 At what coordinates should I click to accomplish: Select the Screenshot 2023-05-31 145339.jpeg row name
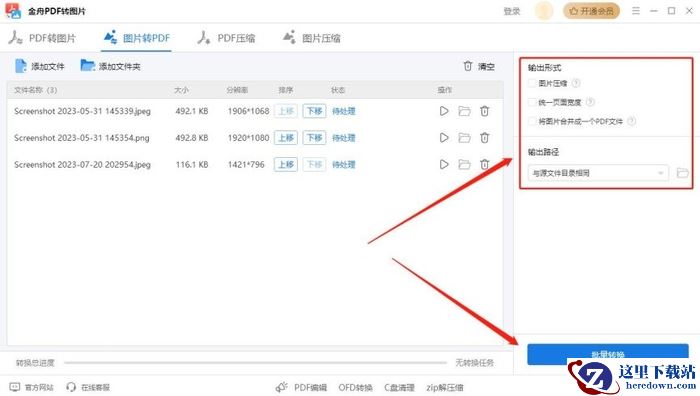[x=82, y=111]
